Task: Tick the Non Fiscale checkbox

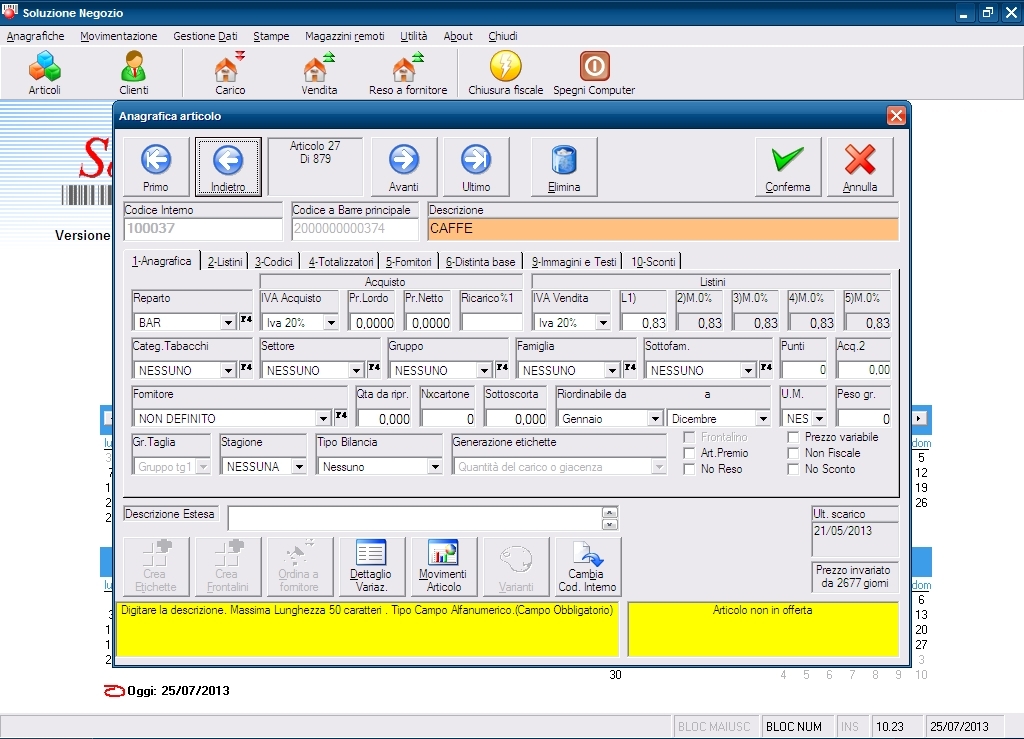Action: [x=793, y=452]
